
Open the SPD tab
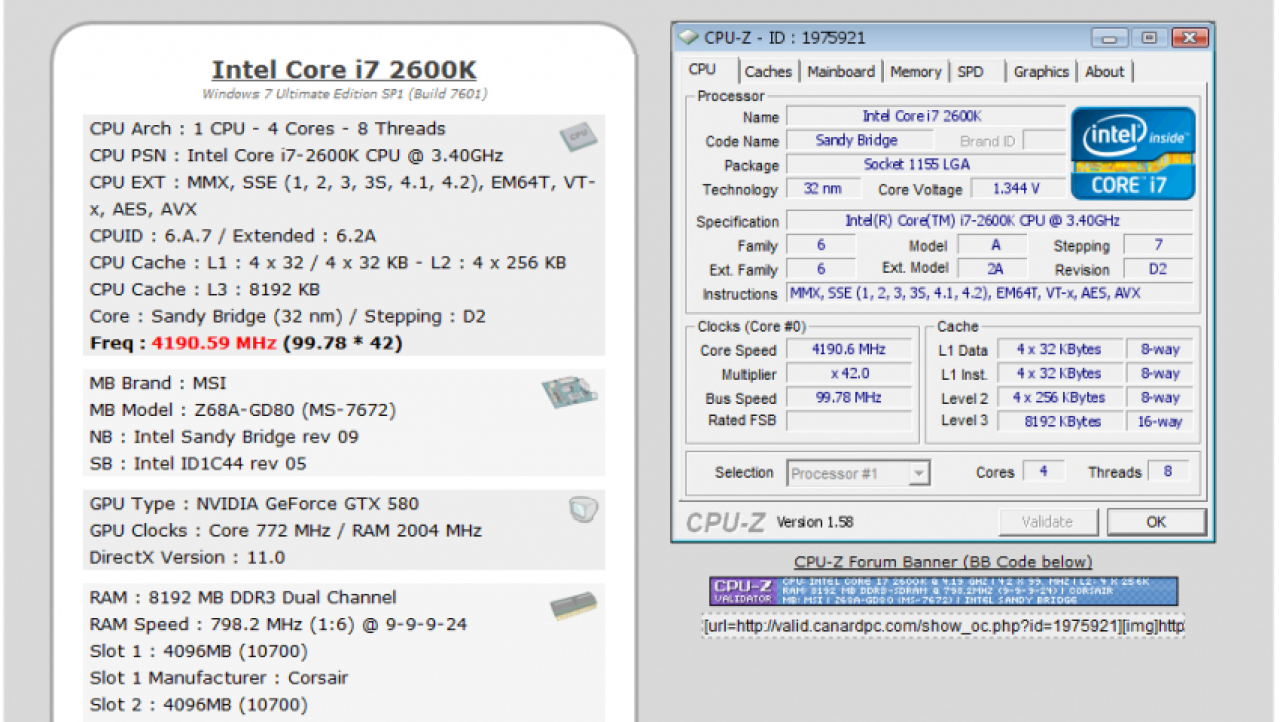click(x=971, y=72)
